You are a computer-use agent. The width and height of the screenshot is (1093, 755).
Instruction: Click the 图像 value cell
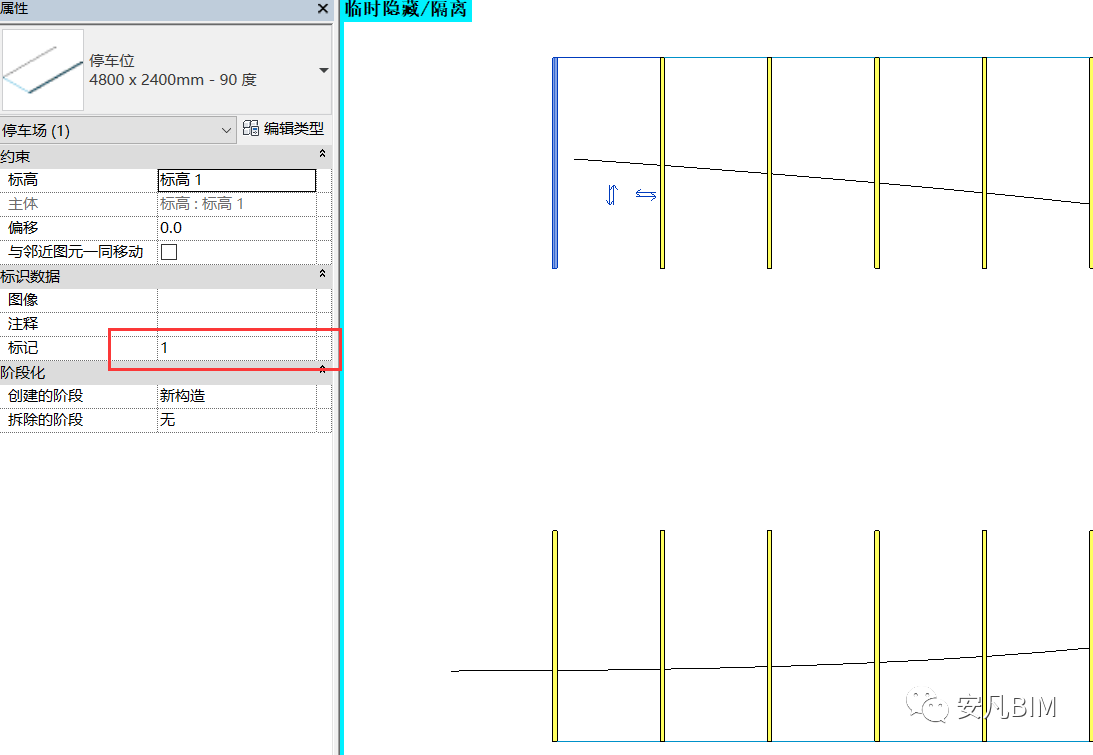(237, 300)
